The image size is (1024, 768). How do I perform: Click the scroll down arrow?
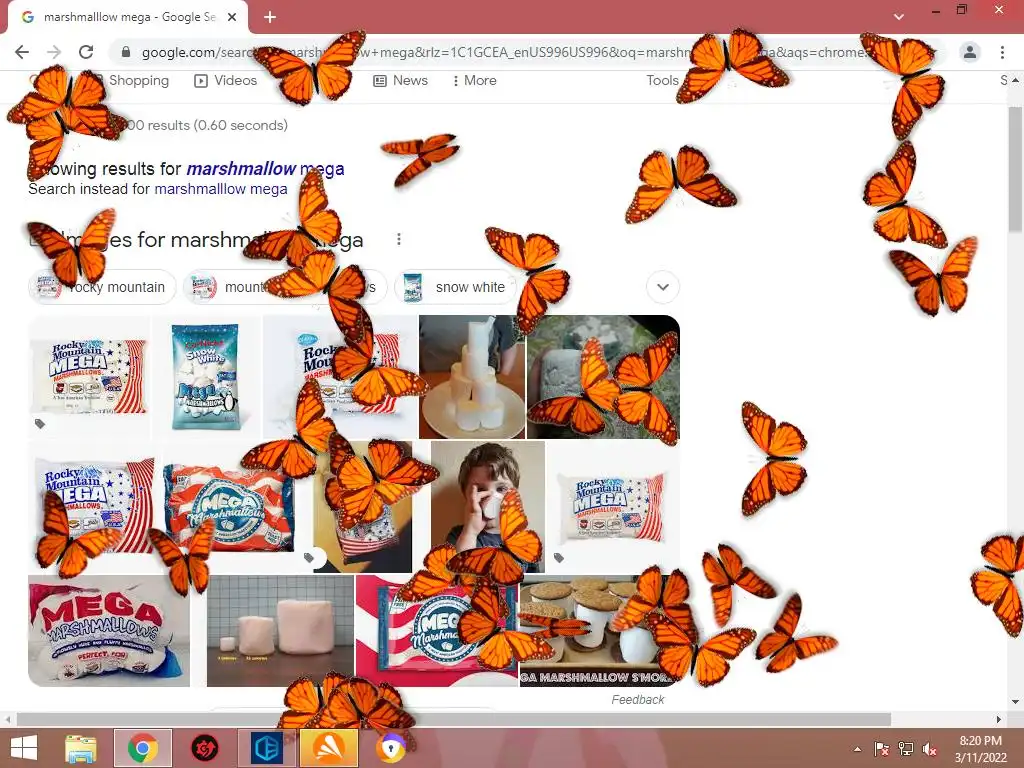coord(1016,702)
